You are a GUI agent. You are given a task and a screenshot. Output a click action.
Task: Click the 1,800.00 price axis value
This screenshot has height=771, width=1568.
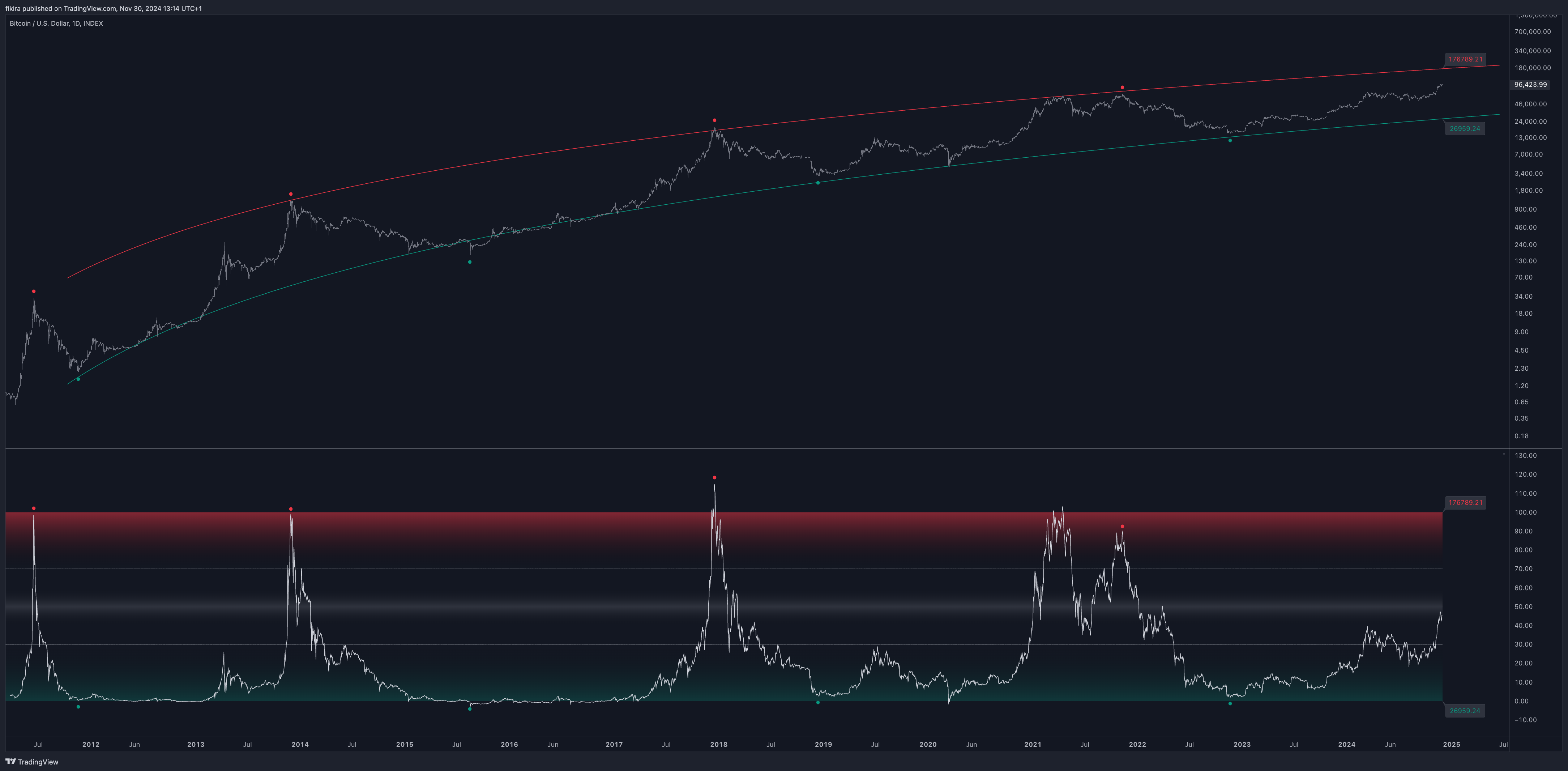click(1529, 191)
